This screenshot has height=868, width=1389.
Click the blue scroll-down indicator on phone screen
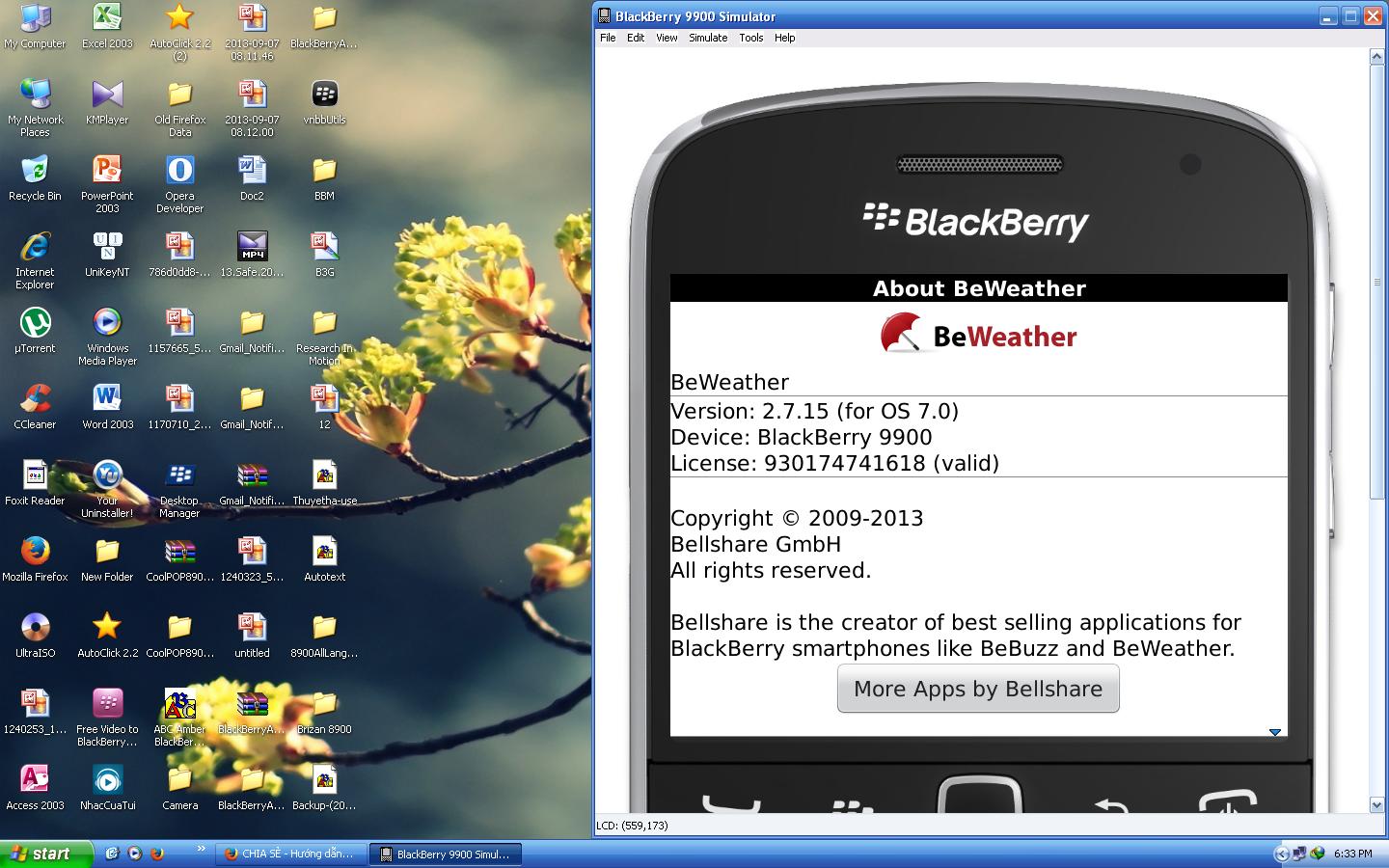click(x=1274, y=732)
